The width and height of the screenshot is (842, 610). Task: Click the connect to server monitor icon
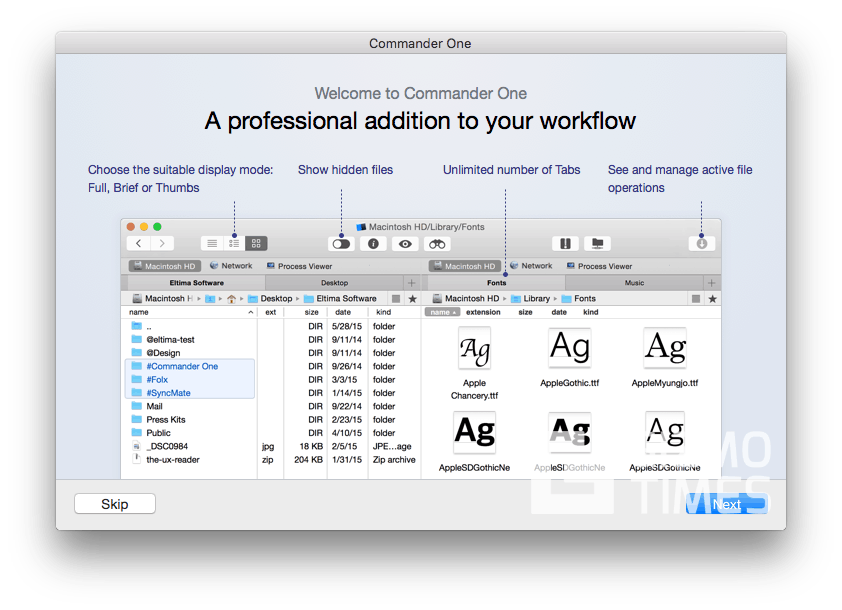(x=598, y=244)
